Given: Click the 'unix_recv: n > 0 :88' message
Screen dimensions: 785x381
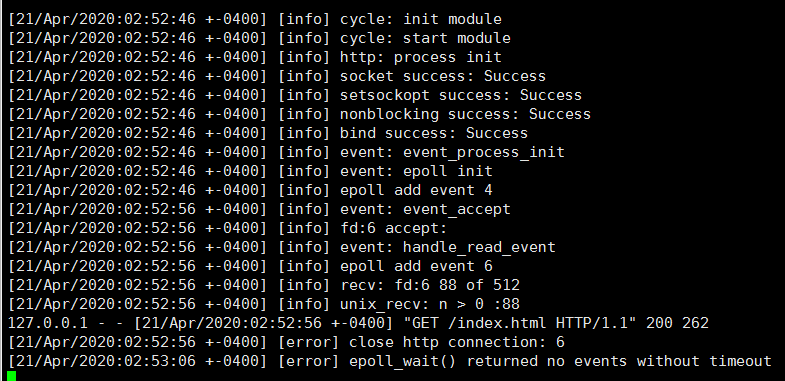Looking at the screenshot, I should coord(430,304).
